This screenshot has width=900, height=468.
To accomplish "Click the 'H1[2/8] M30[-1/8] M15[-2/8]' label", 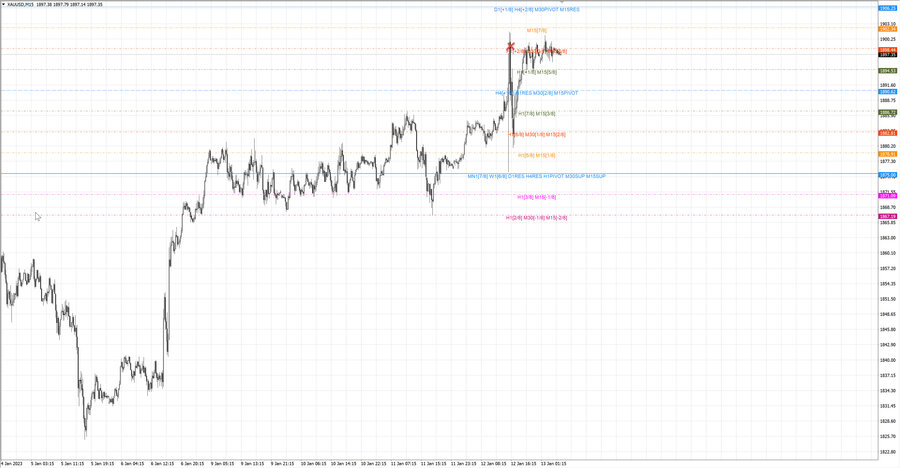I will tap(537, 218).
